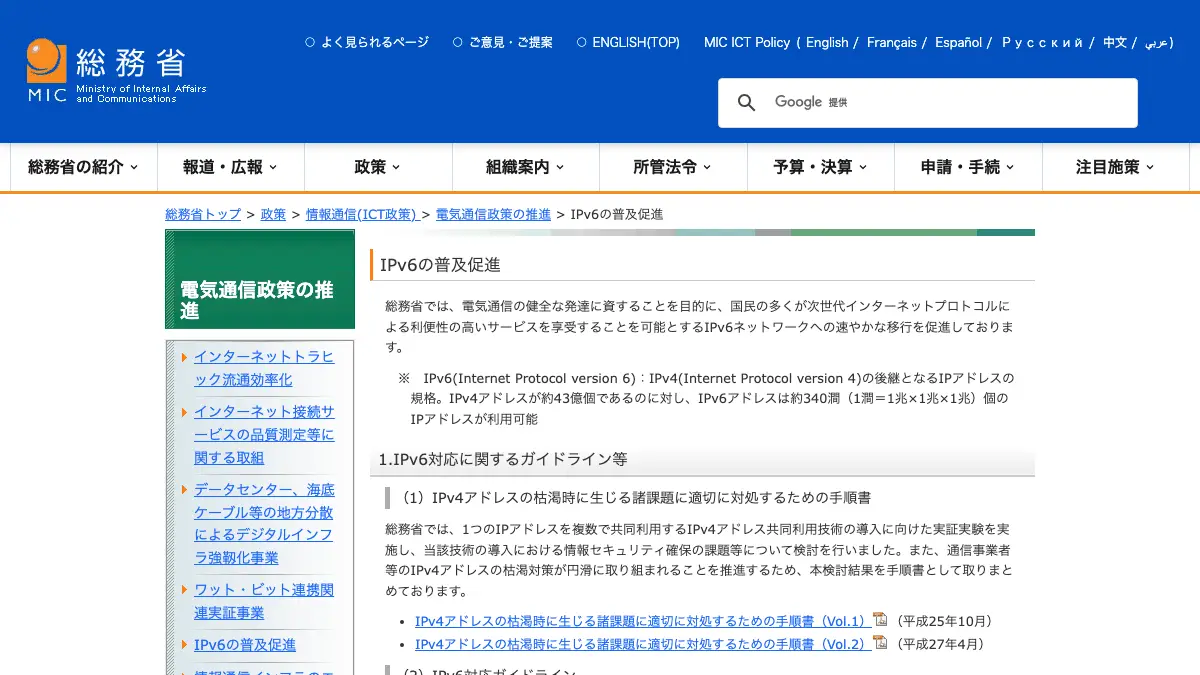Go to ENGLISH(TOP) page

[636, 42]
